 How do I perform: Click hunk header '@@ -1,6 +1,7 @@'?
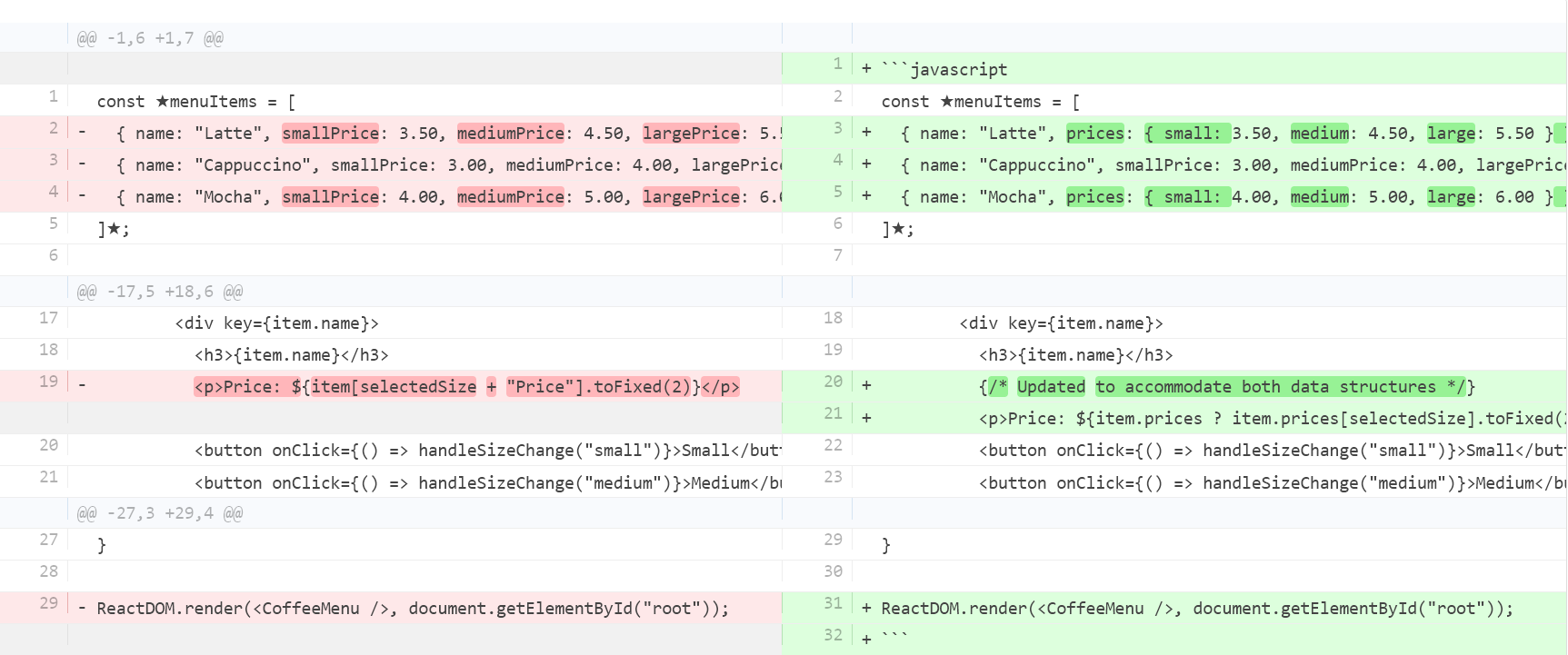[x=150, y=38]
